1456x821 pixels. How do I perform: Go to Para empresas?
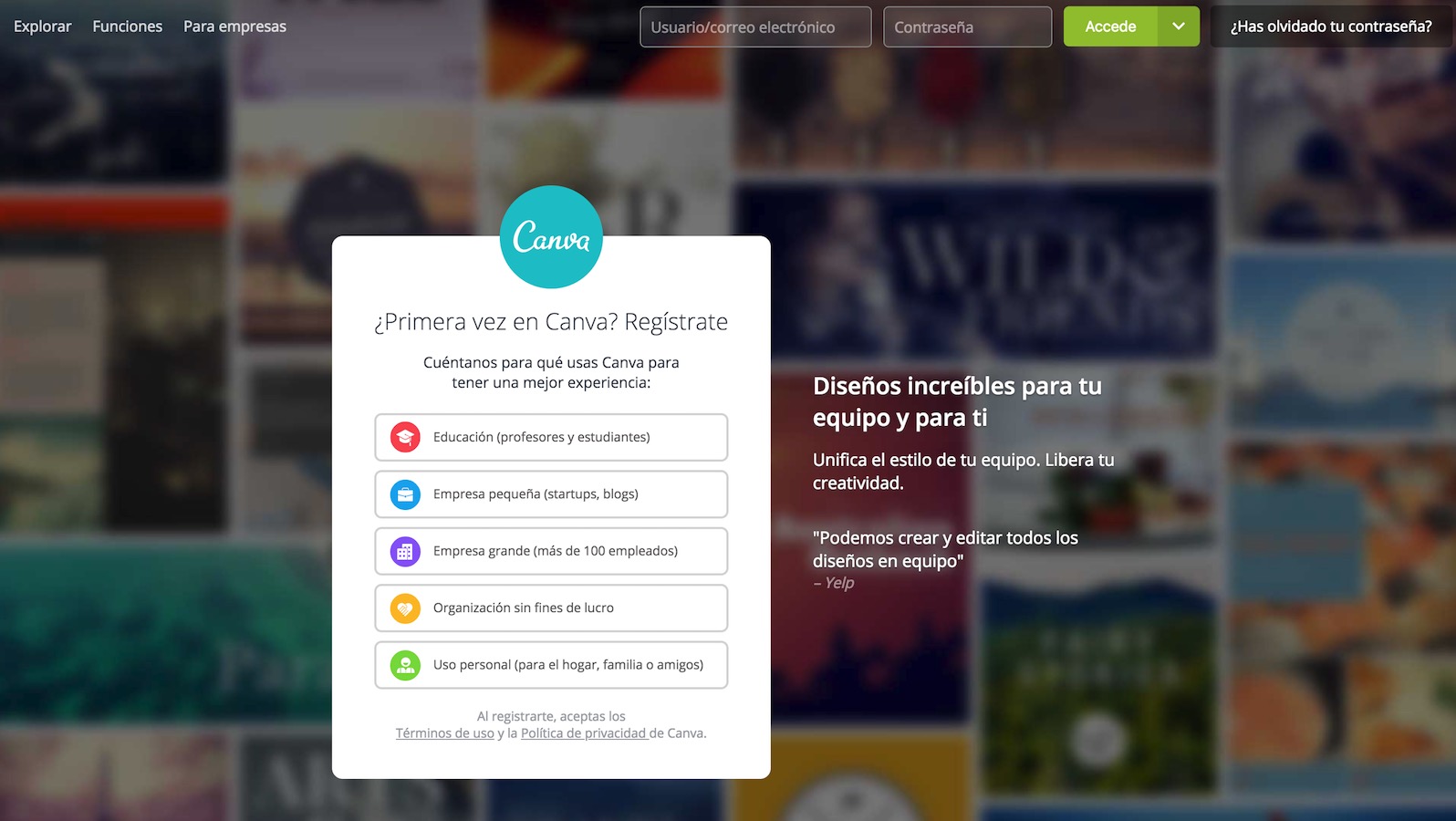pos(234,26)
